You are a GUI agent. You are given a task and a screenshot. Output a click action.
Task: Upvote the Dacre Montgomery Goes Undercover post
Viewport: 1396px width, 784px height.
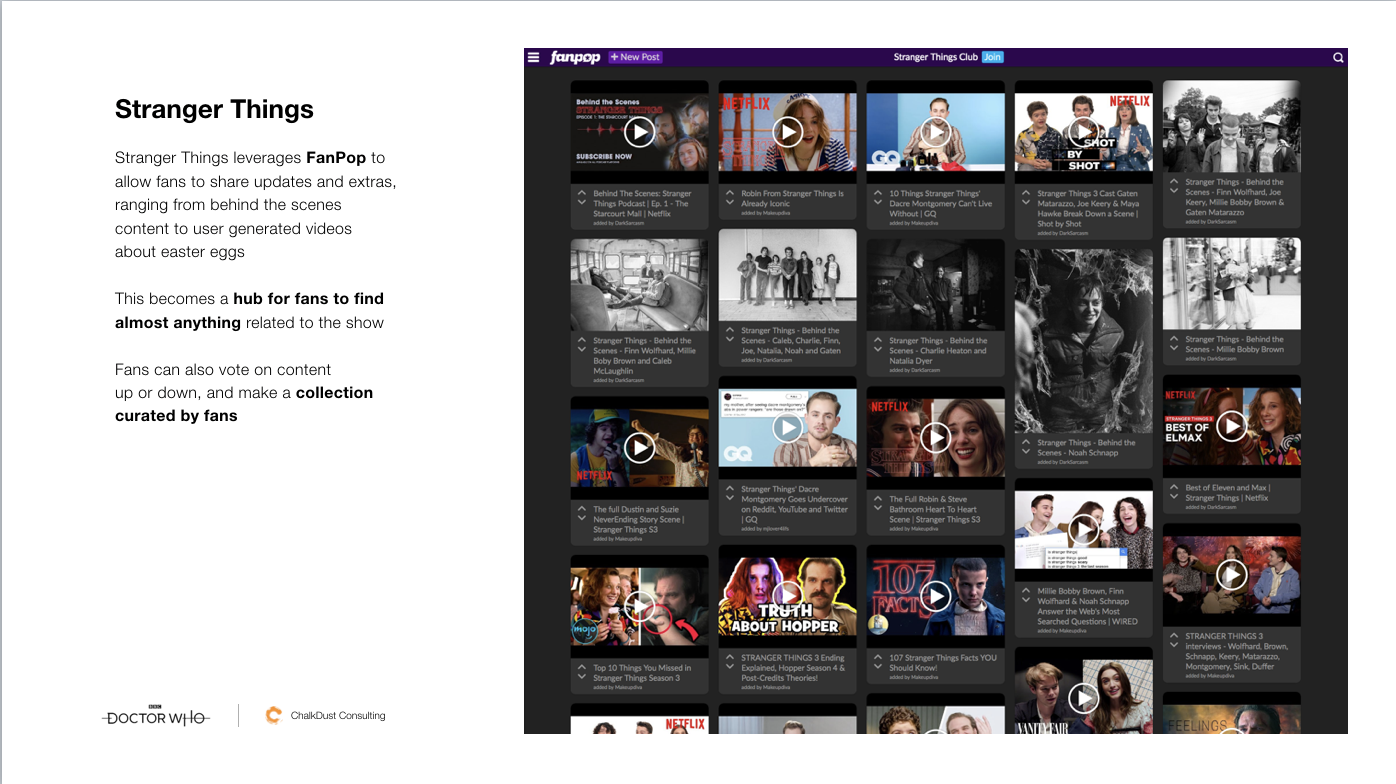click(x=730, y=487)
